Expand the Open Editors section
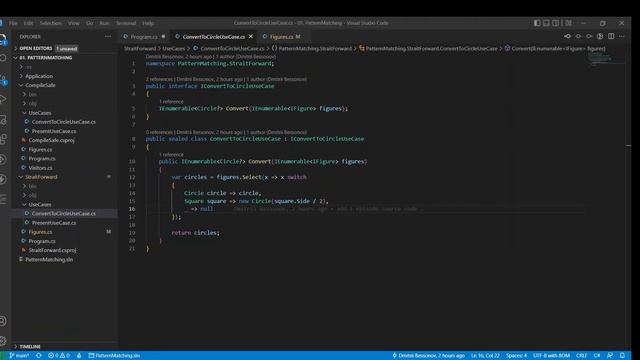Screen dimensions: 640x360 coord(64,48)
